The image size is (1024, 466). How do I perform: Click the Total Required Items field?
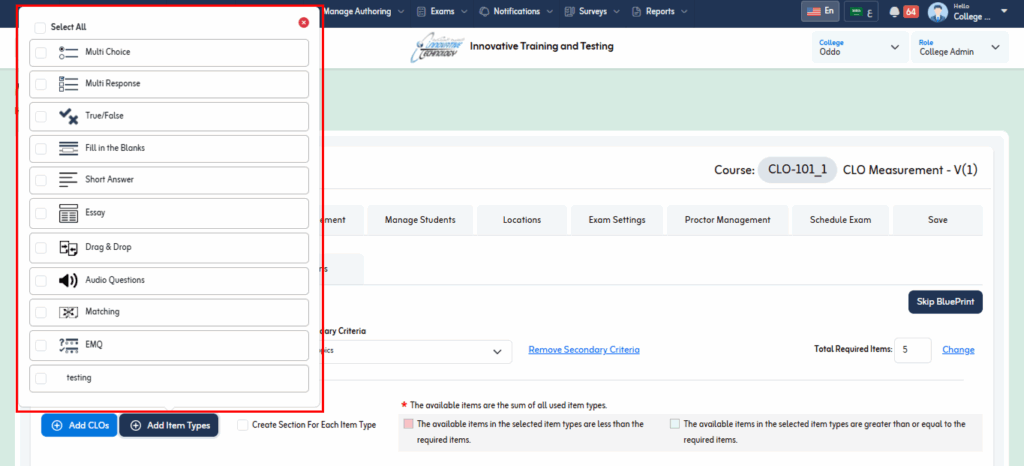[912, 350]
